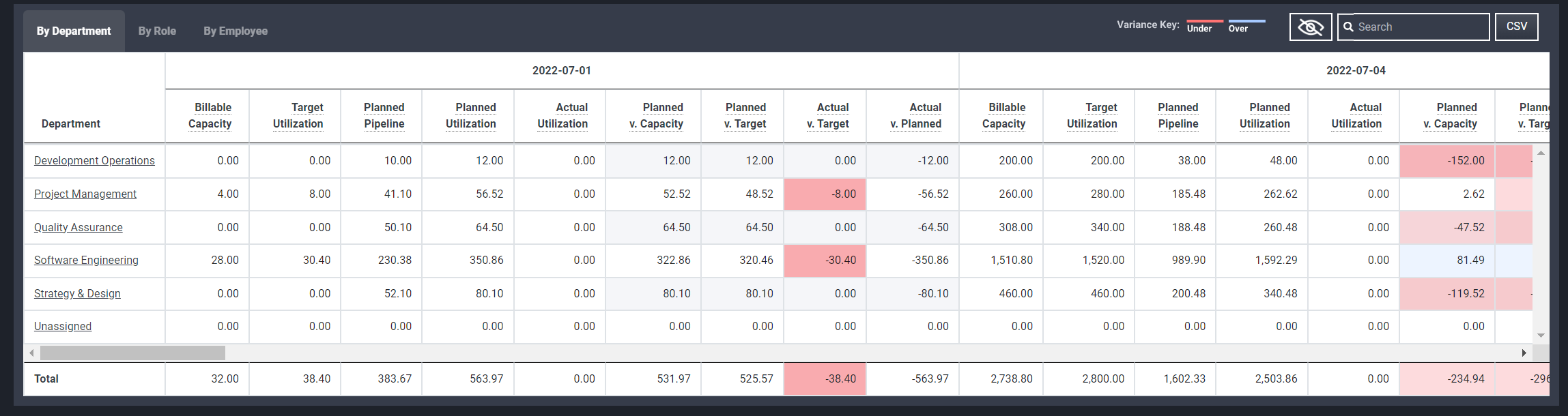The image size is (1568, 416).
Task: Open the Project Management department details
Action: coord(85,194)
